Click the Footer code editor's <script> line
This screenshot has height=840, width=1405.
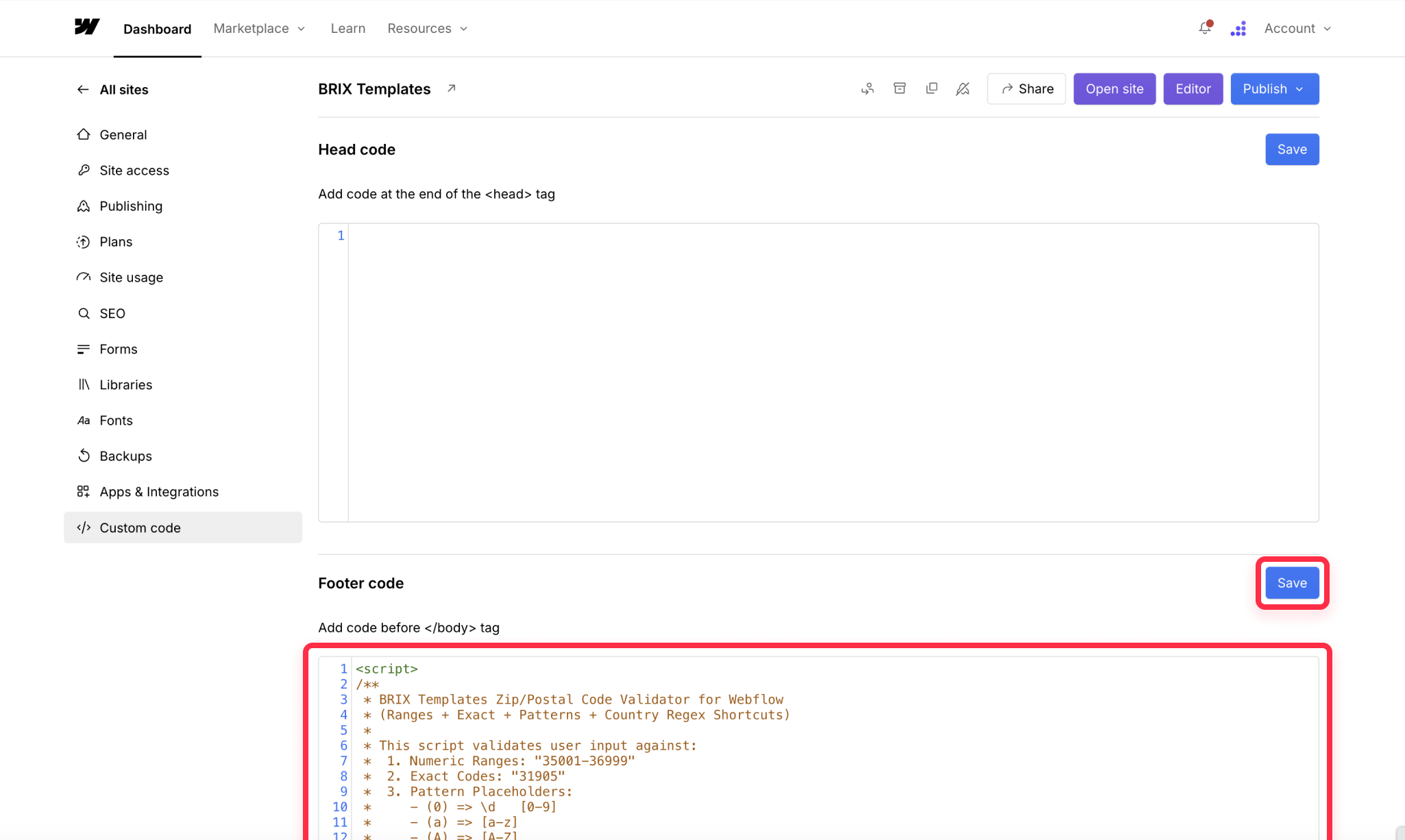(x=387, y=669)
